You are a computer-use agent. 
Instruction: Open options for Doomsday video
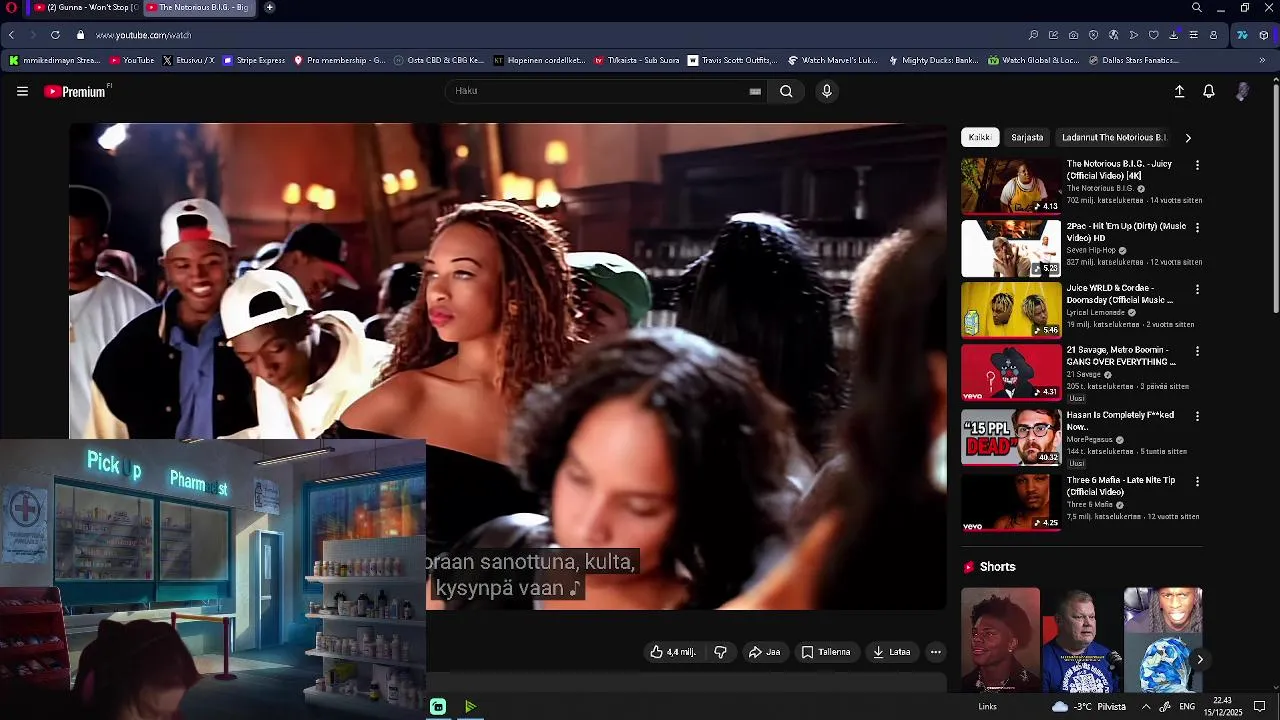pos(1197,289)
